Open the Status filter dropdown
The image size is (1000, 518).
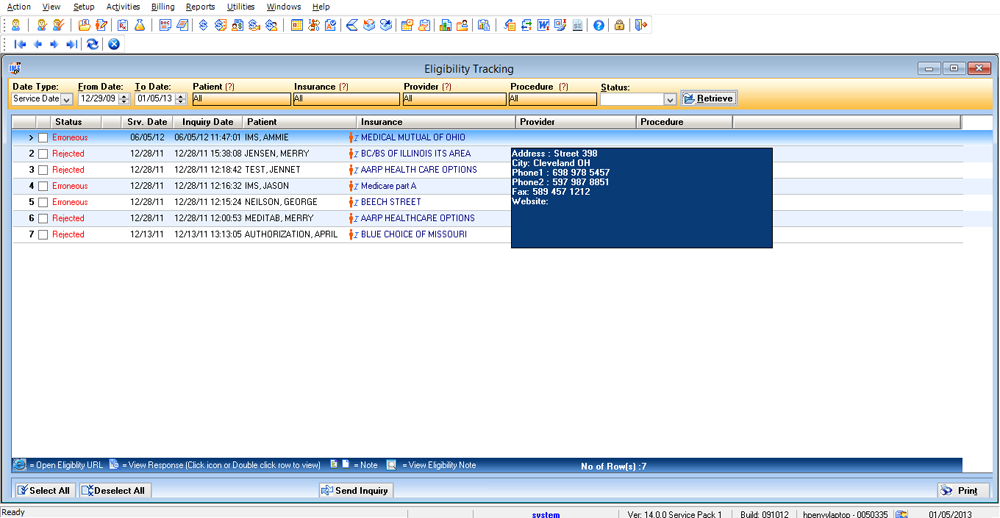pyautogui.click(x=670, y=100)
